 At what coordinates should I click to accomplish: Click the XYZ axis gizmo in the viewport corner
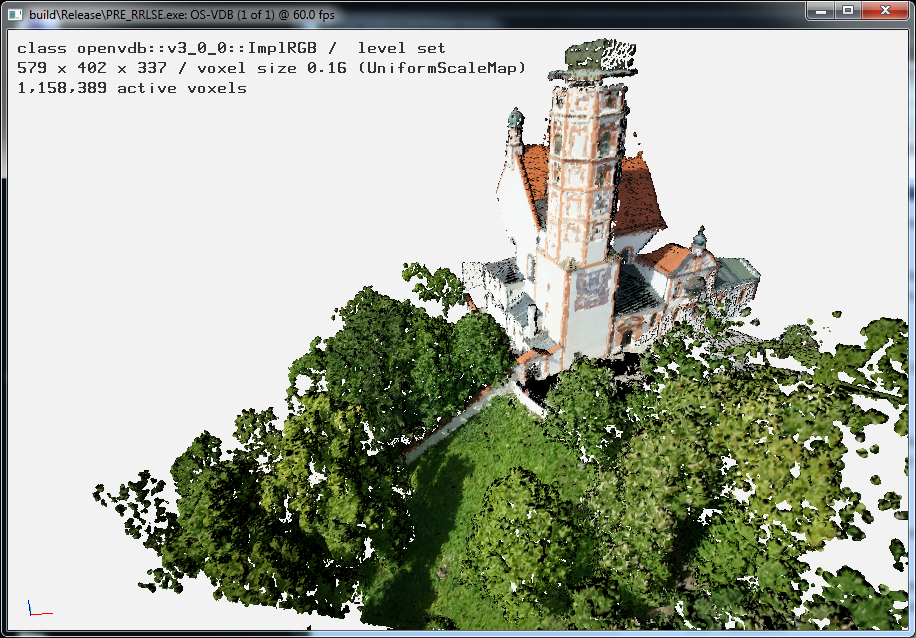[x=40, y=608]
